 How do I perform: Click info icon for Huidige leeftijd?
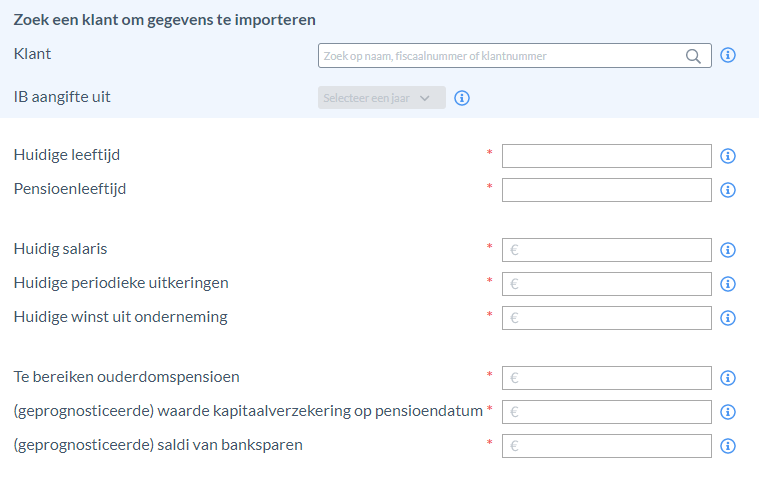[x=728, y=156]
